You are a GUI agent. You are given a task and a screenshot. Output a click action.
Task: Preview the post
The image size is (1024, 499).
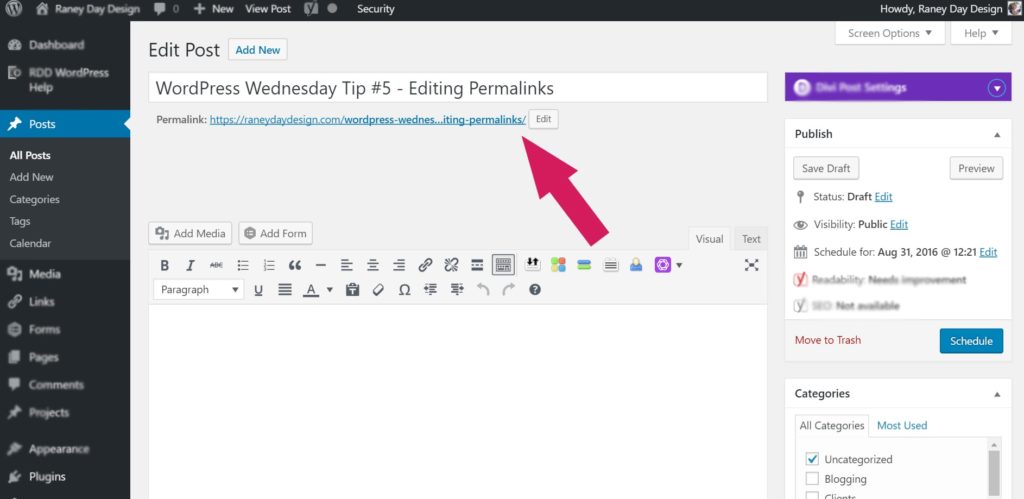[x=976, y=169]
